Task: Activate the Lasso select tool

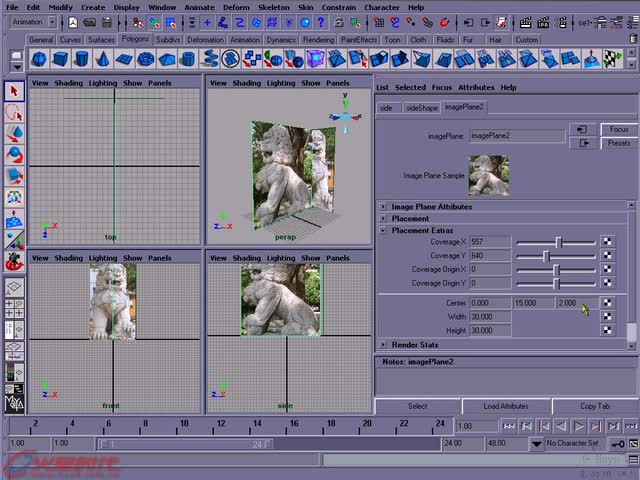Action: (14, 112)
